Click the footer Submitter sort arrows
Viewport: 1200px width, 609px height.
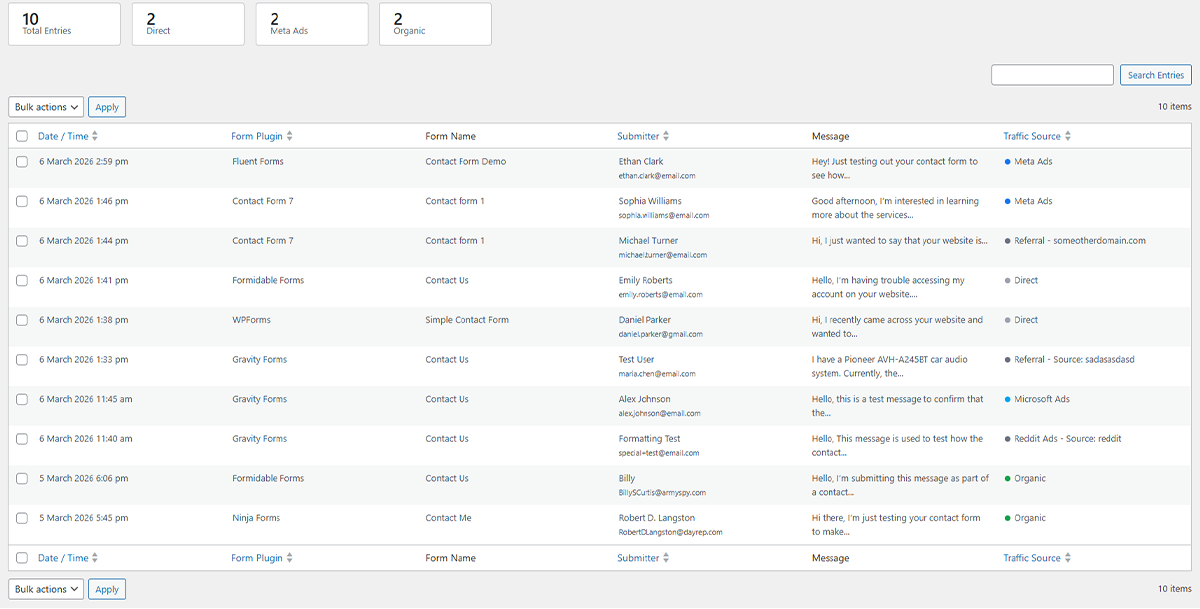pos(669,557)
